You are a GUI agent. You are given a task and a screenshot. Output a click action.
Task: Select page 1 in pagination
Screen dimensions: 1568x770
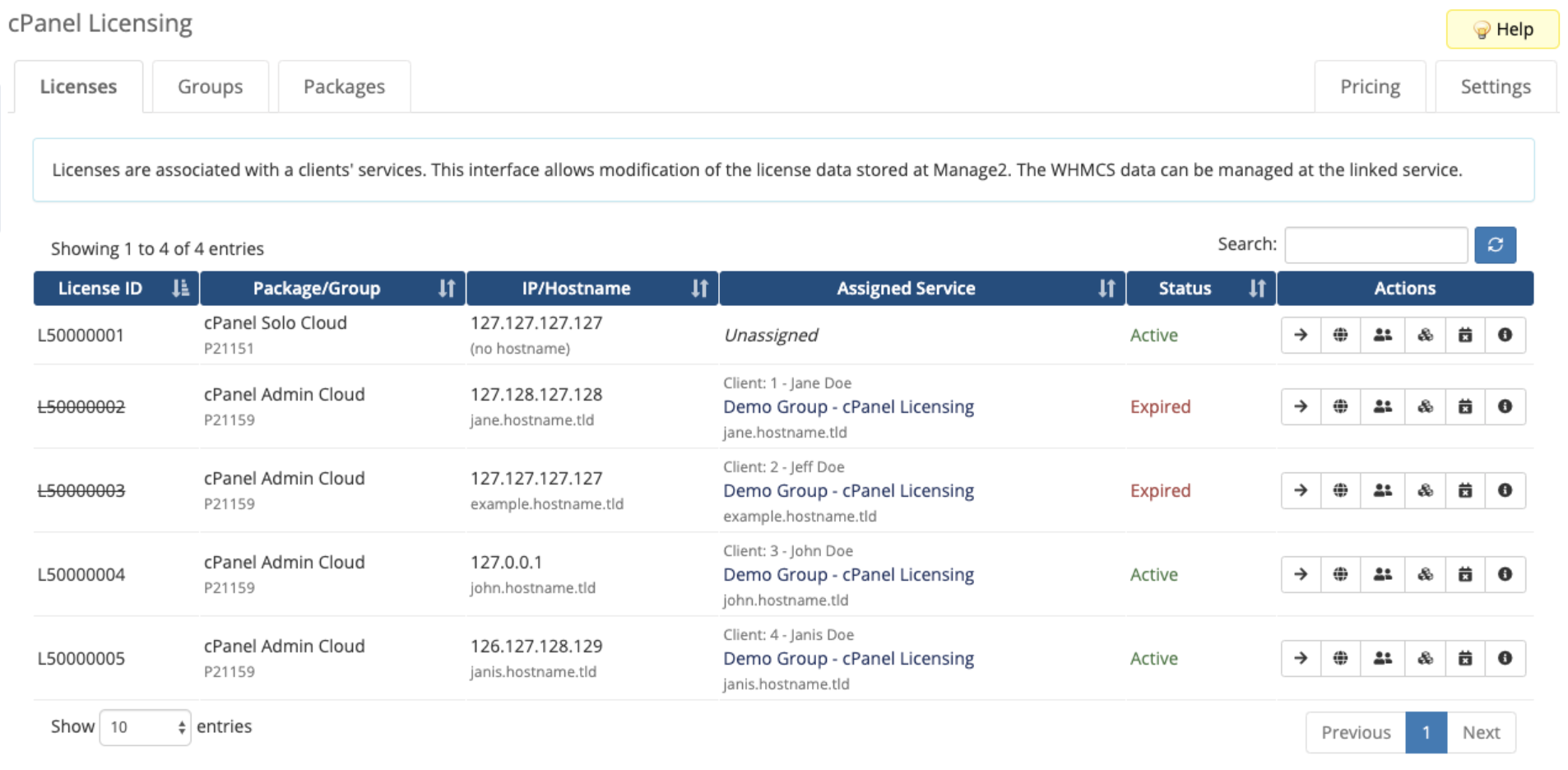coord(1427,732)
